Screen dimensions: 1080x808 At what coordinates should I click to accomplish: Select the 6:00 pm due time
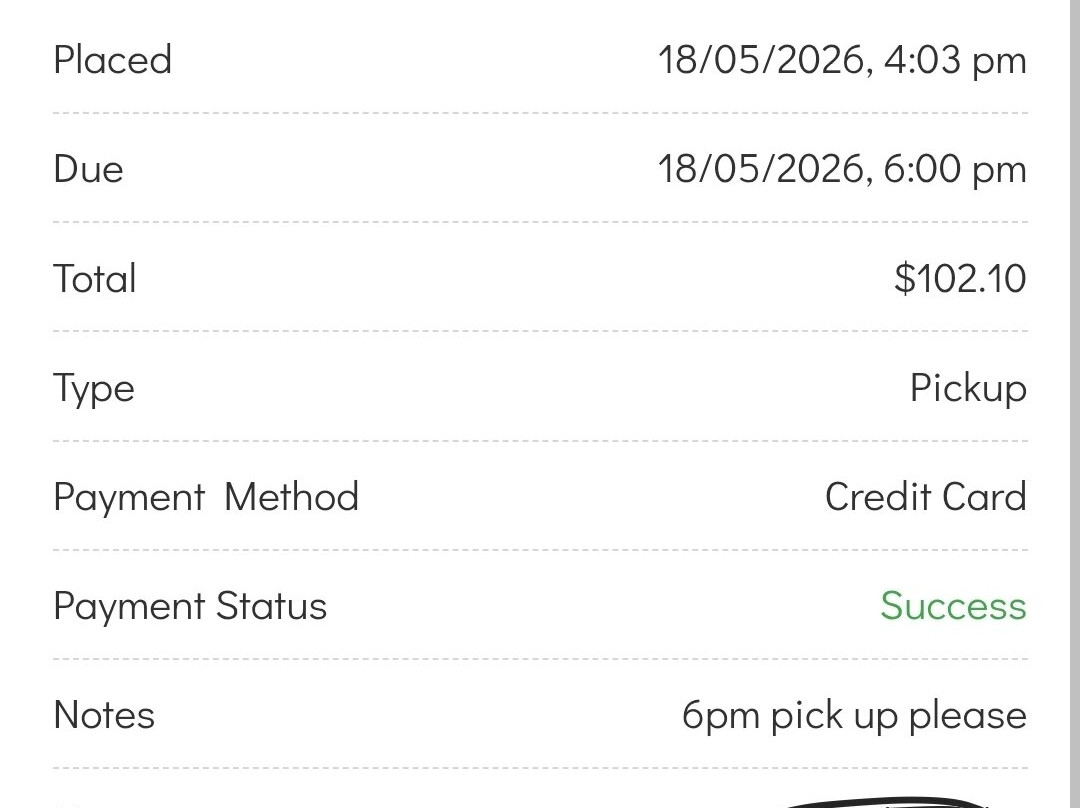click(x=955, y=169)
